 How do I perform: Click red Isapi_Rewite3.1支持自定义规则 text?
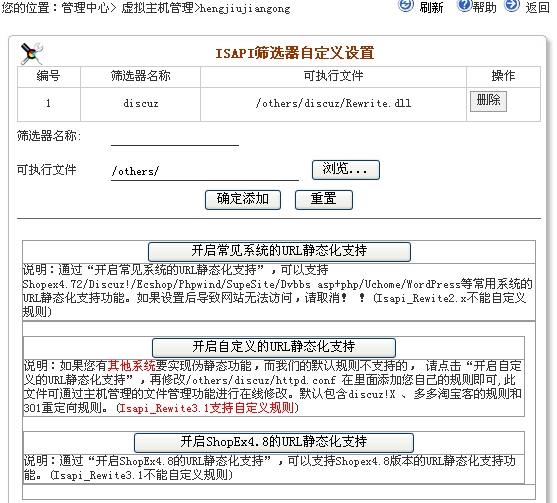pyautogui.click(x=207, y=408)
